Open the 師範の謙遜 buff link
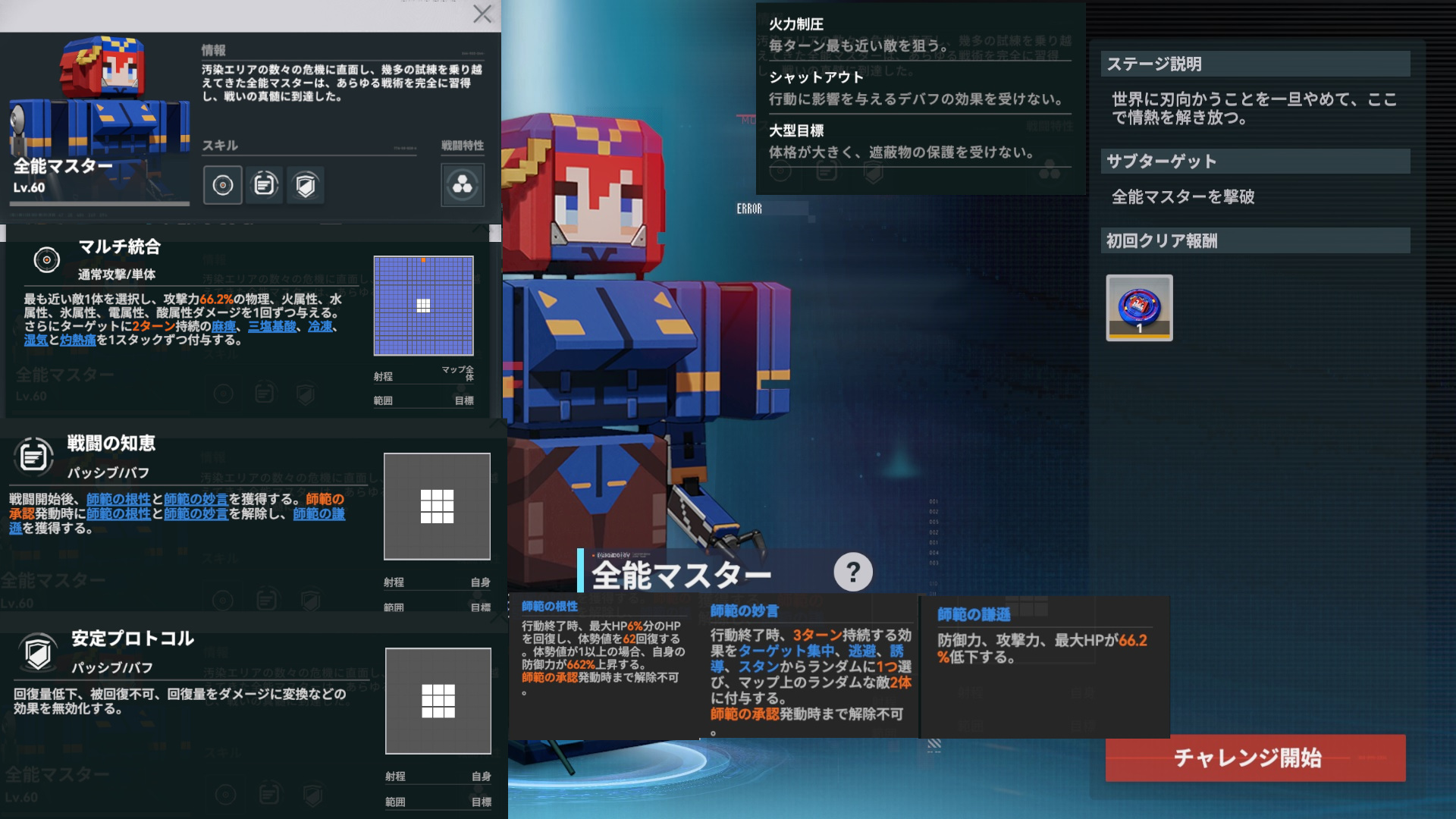 319,514
